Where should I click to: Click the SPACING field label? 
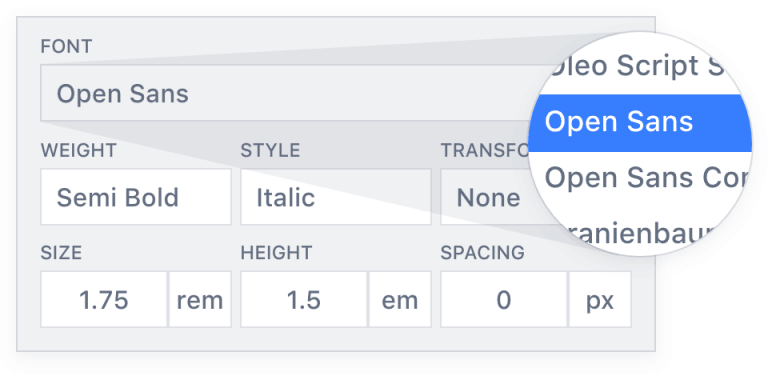(482, 253)
